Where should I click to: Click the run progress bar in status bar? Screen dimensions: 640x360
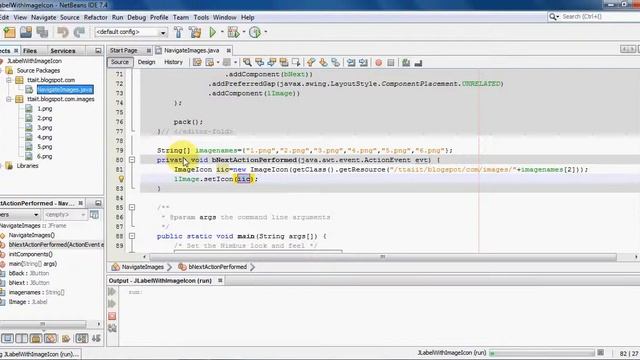click(x=542, y=353)
